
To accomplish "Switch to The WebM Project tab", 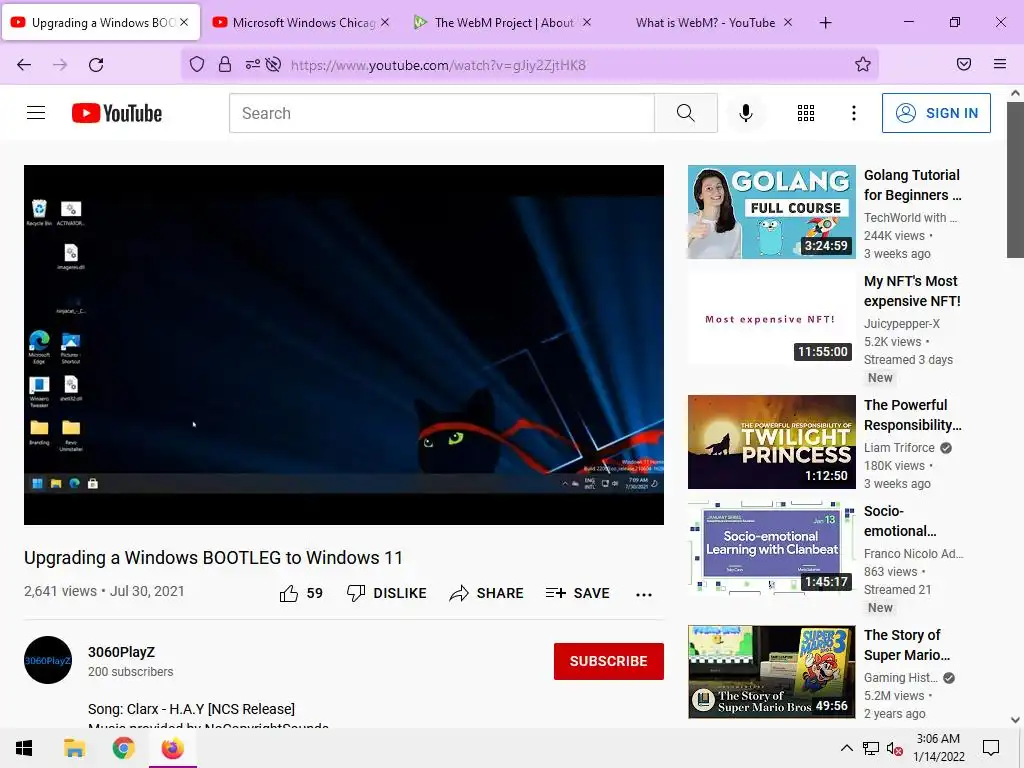I will point(504,22).
